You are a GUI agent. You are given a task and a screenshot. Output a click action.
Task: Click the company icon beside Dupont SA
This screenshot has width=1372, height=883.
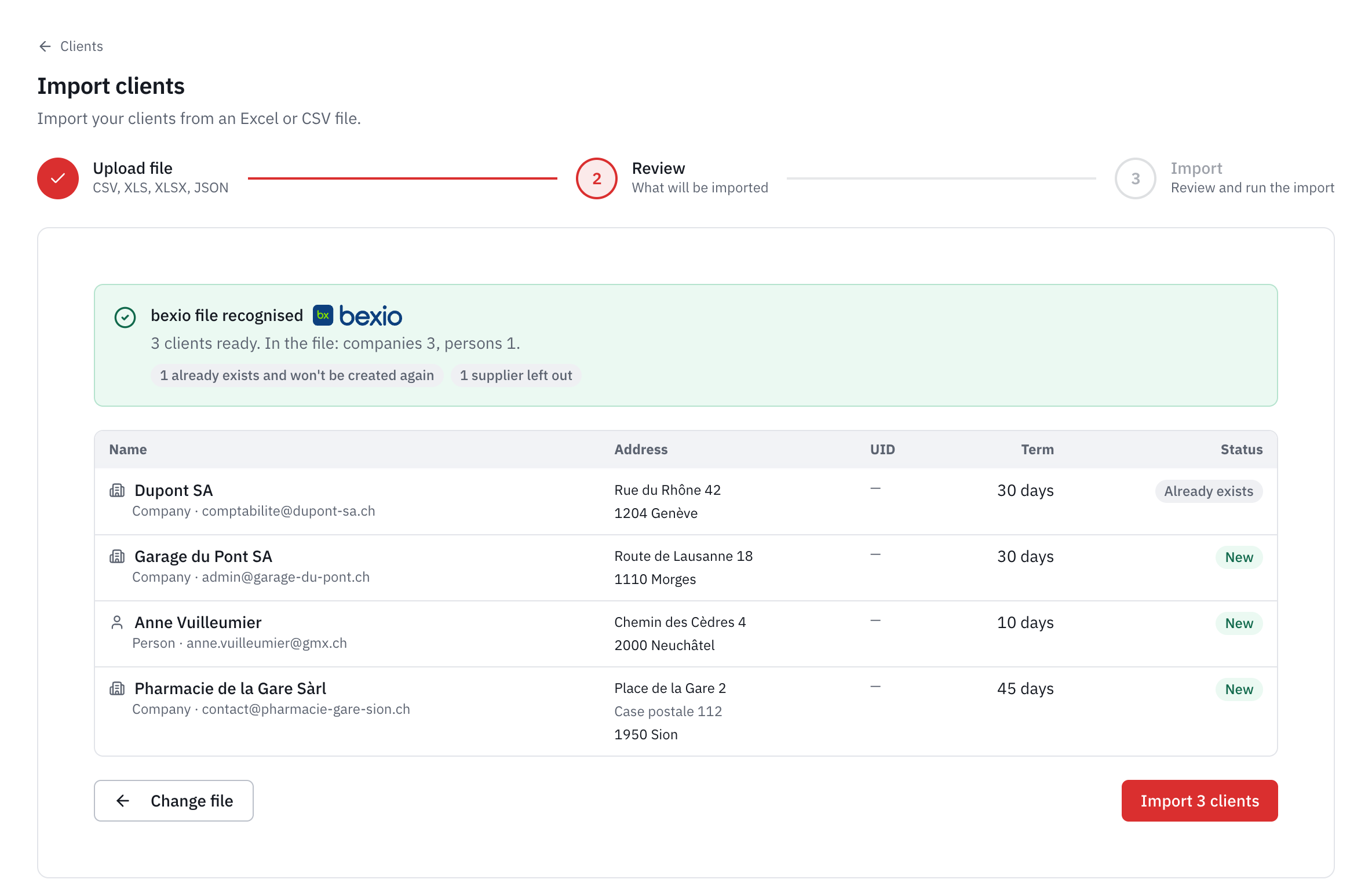[x=117, y=491]
